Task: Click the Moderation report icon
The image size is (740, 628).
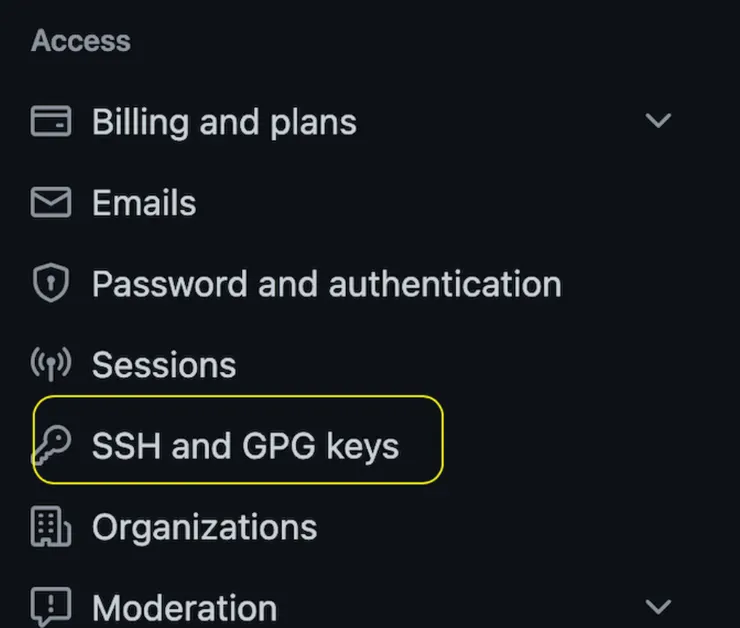Action: pyautogui.click(x=51, y=606)
